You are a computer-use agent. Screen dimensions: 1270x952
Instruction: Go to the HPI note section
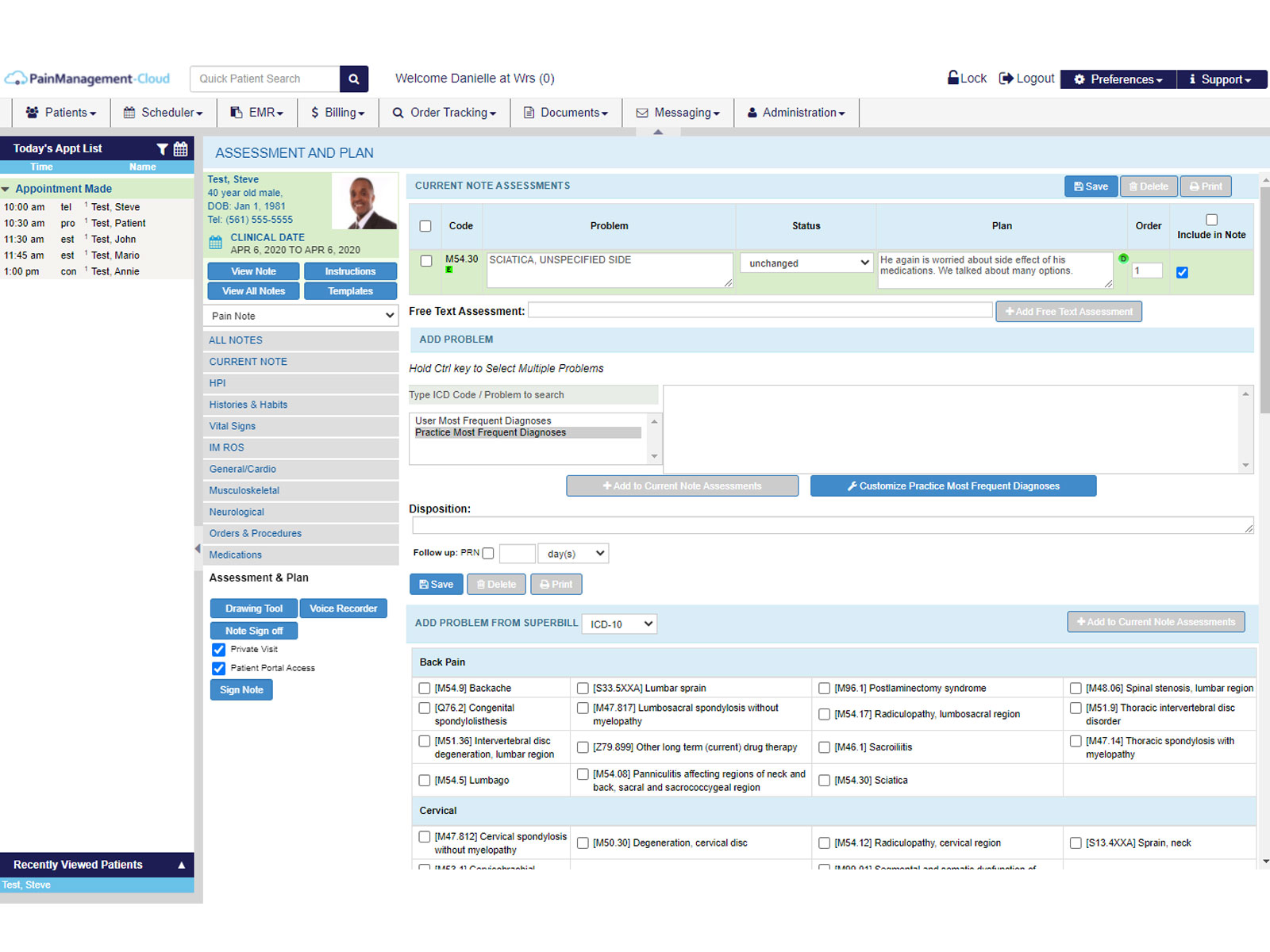301,383
